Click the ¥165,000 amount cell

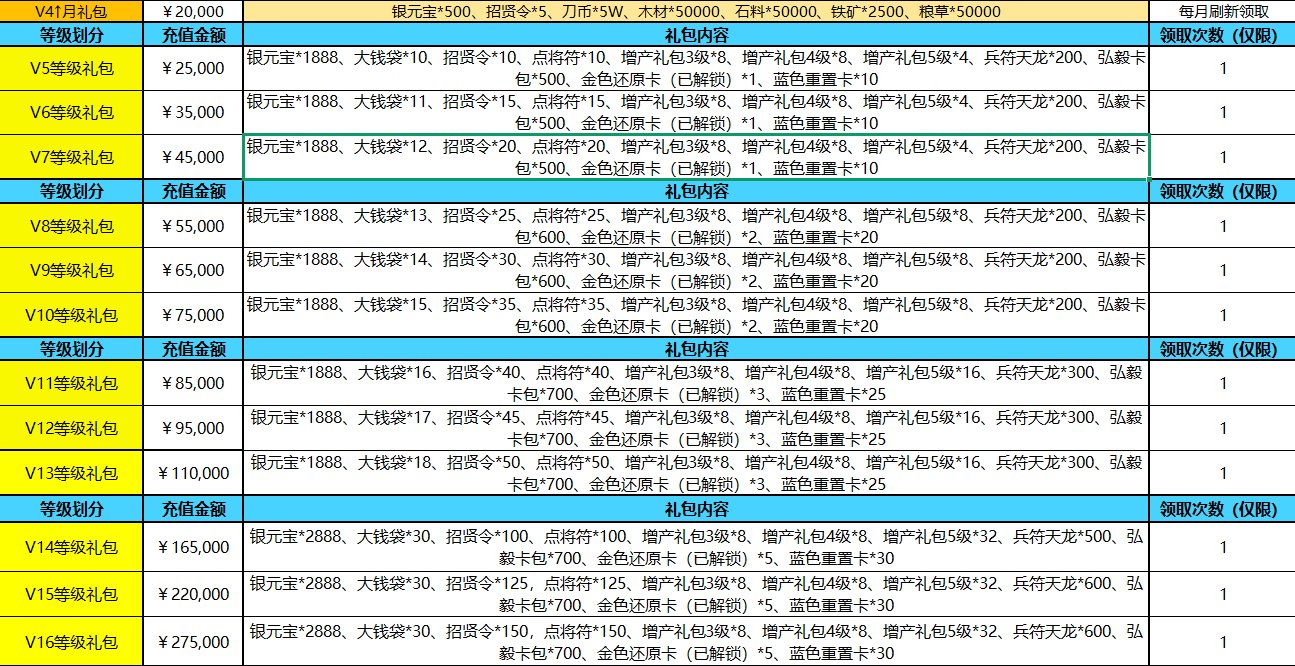(x=193, y=547)
